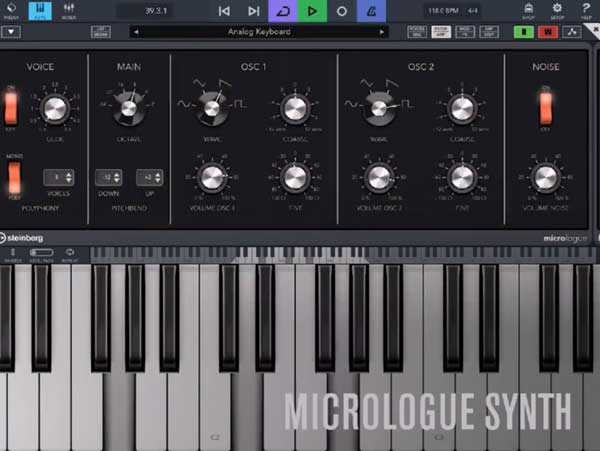
Task: Click the OSC 2 Fine tuning knob
Action: pyautogui.click(x=462, y=177)
